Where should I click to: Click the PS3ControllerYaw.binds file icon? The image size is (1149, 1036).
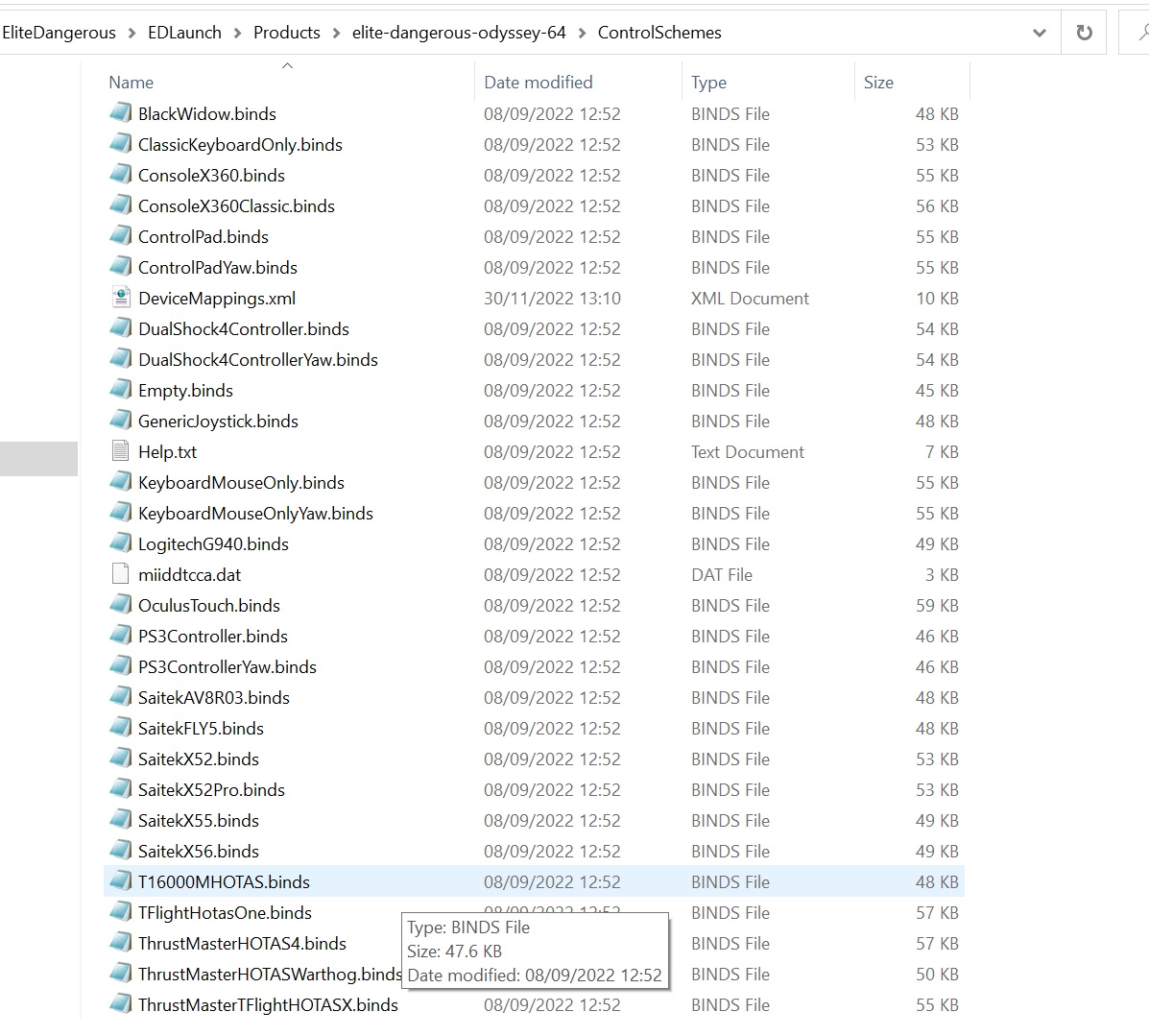[121, 666]
